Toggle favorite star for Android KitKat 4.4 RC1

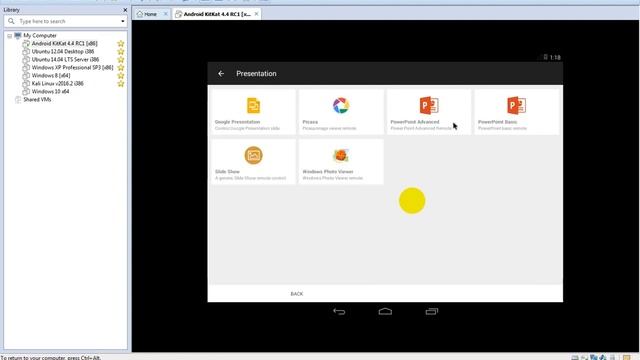[121, 43]
